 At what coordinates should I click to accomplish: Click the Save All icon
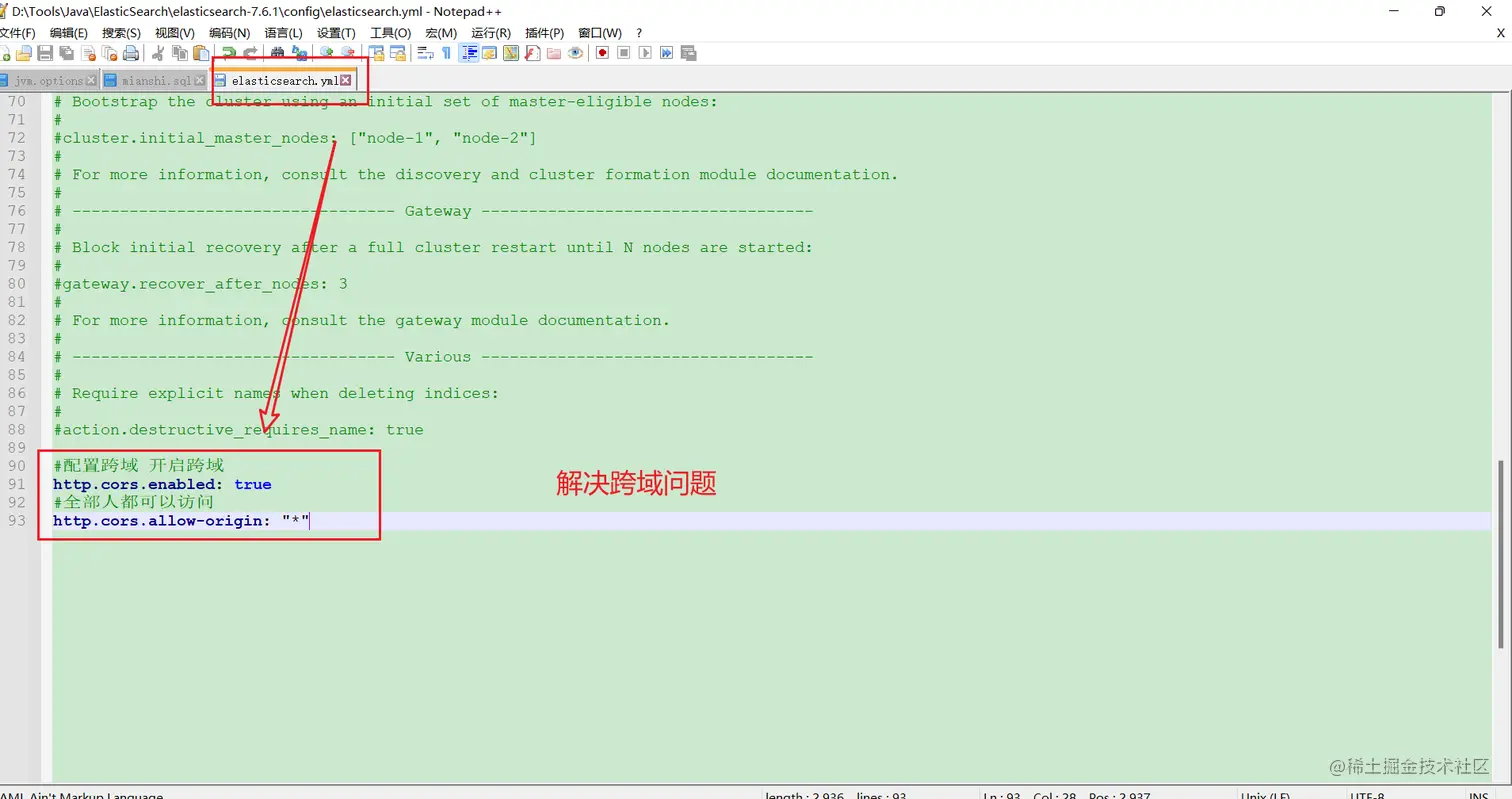(x=66, y=53)
